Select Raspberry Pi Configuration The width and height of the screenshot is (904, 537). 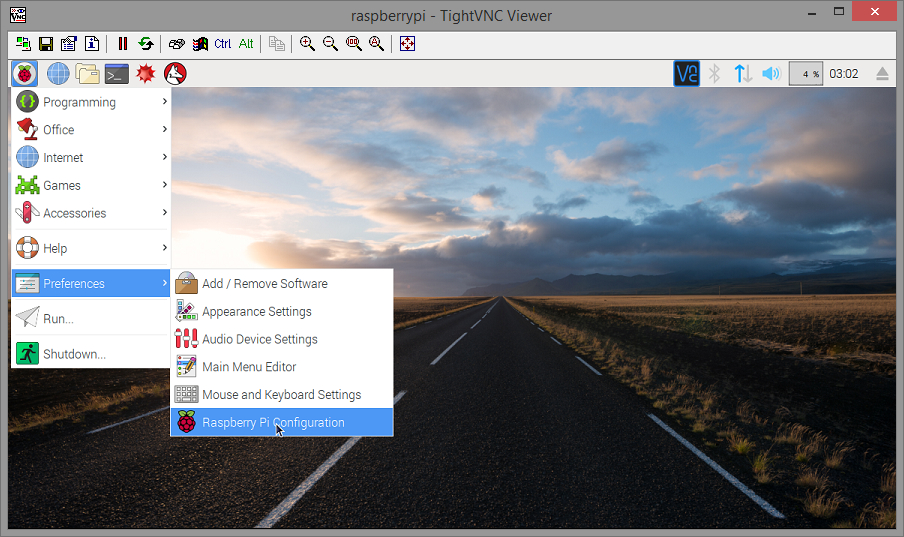[282, 422]
